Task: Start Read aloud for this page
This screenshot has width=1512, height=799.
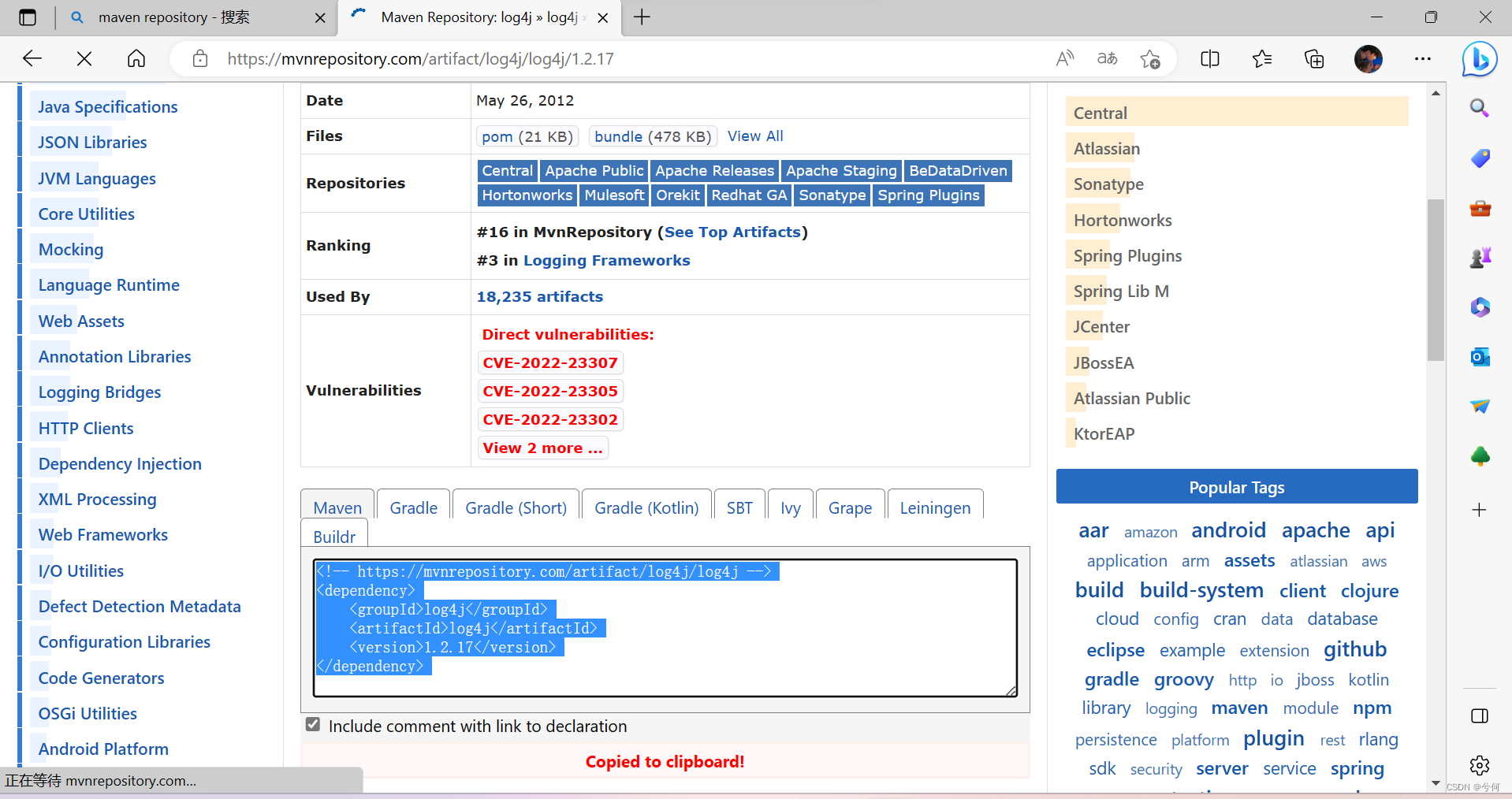Action: click(1064, 58)
